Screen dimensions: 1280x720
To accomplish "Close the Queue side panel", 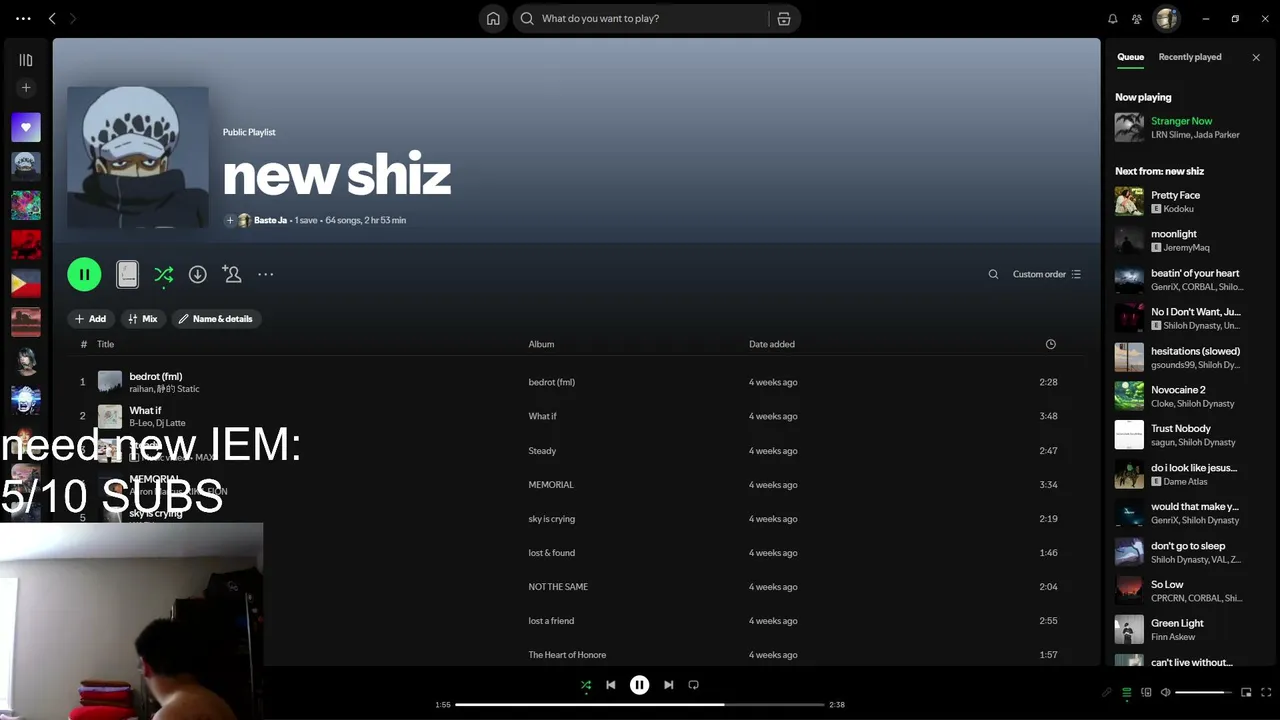I will 1256,57.
